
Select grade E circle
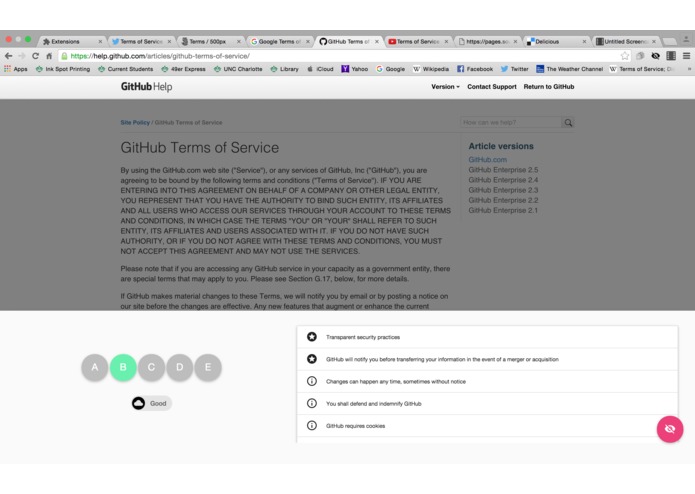click(208, 367)
